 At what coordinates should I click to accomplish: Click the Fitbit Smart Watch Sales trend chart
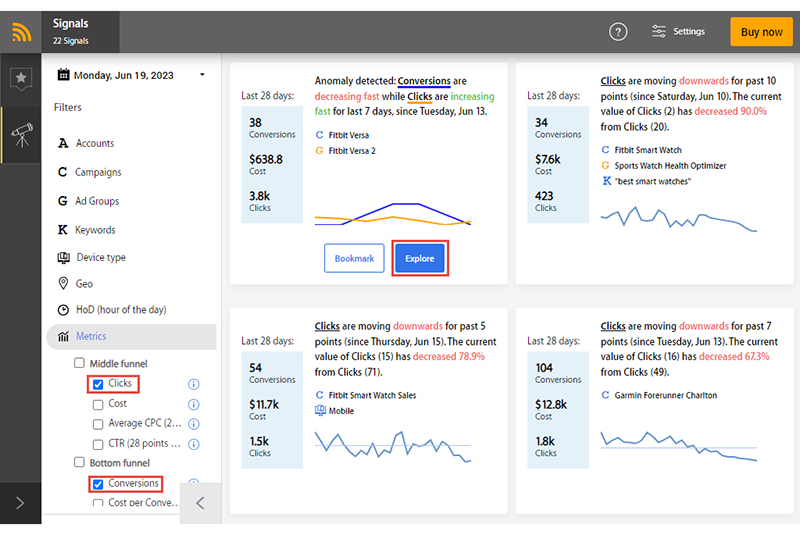pos(392,446)
